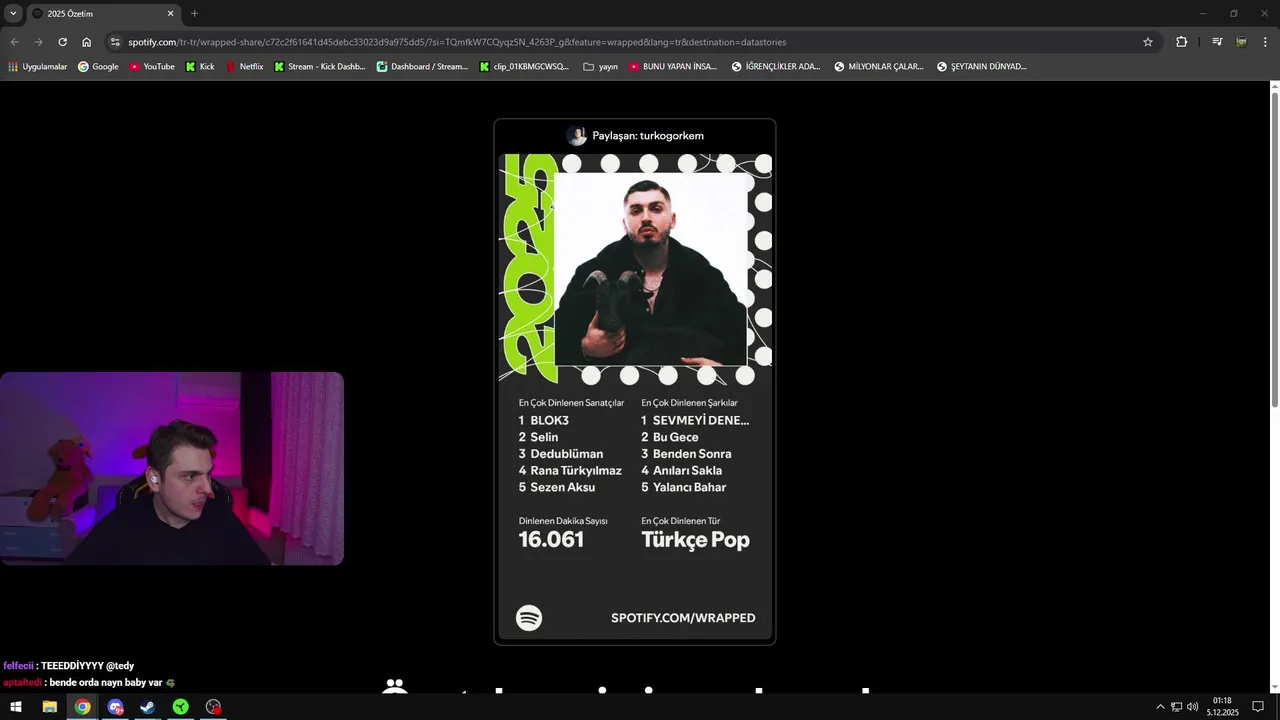Click the turkogorkem profile avatar
This screenshot has height=720, width=1280.
[576, 136]
